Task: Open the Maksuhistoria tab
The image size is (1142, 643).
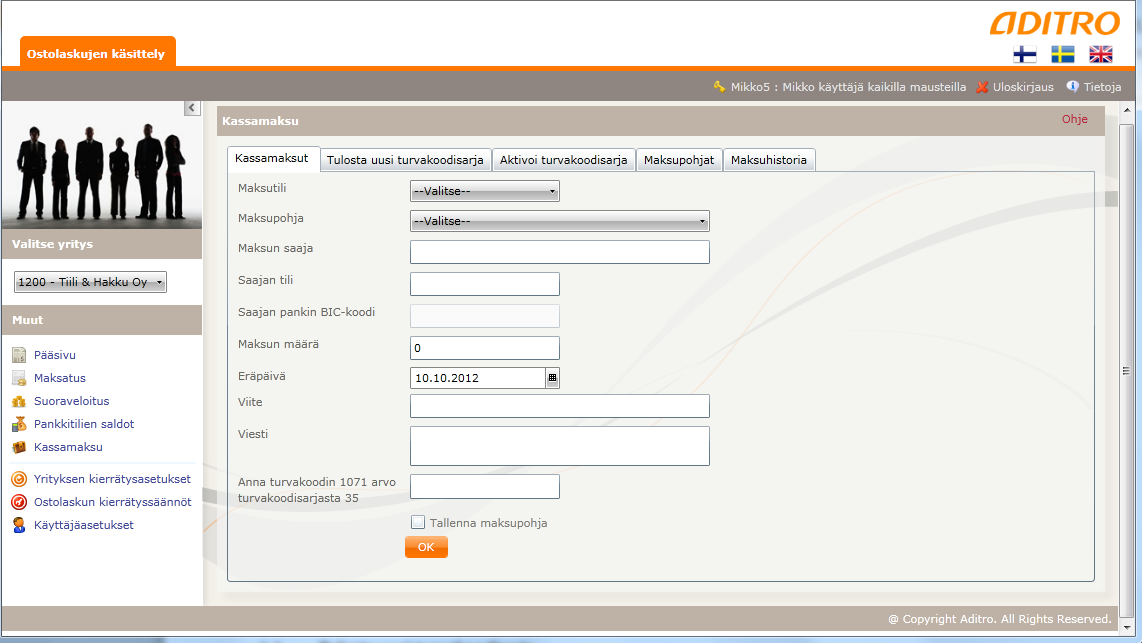Action: tap(769, 160)
